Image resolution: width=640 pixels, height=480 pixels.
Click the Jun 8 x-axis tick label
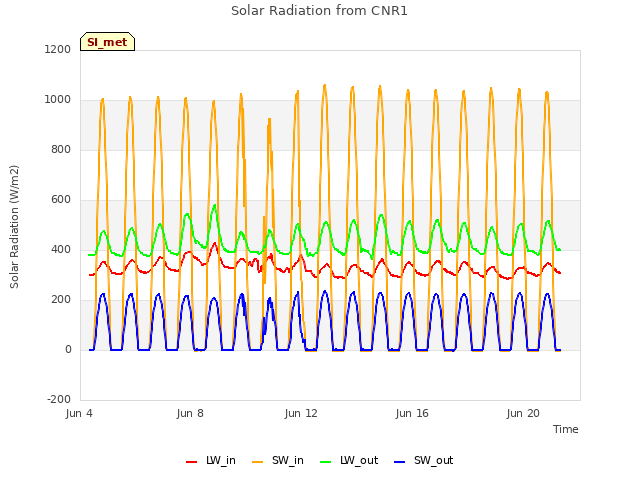[x=190, y=413]
